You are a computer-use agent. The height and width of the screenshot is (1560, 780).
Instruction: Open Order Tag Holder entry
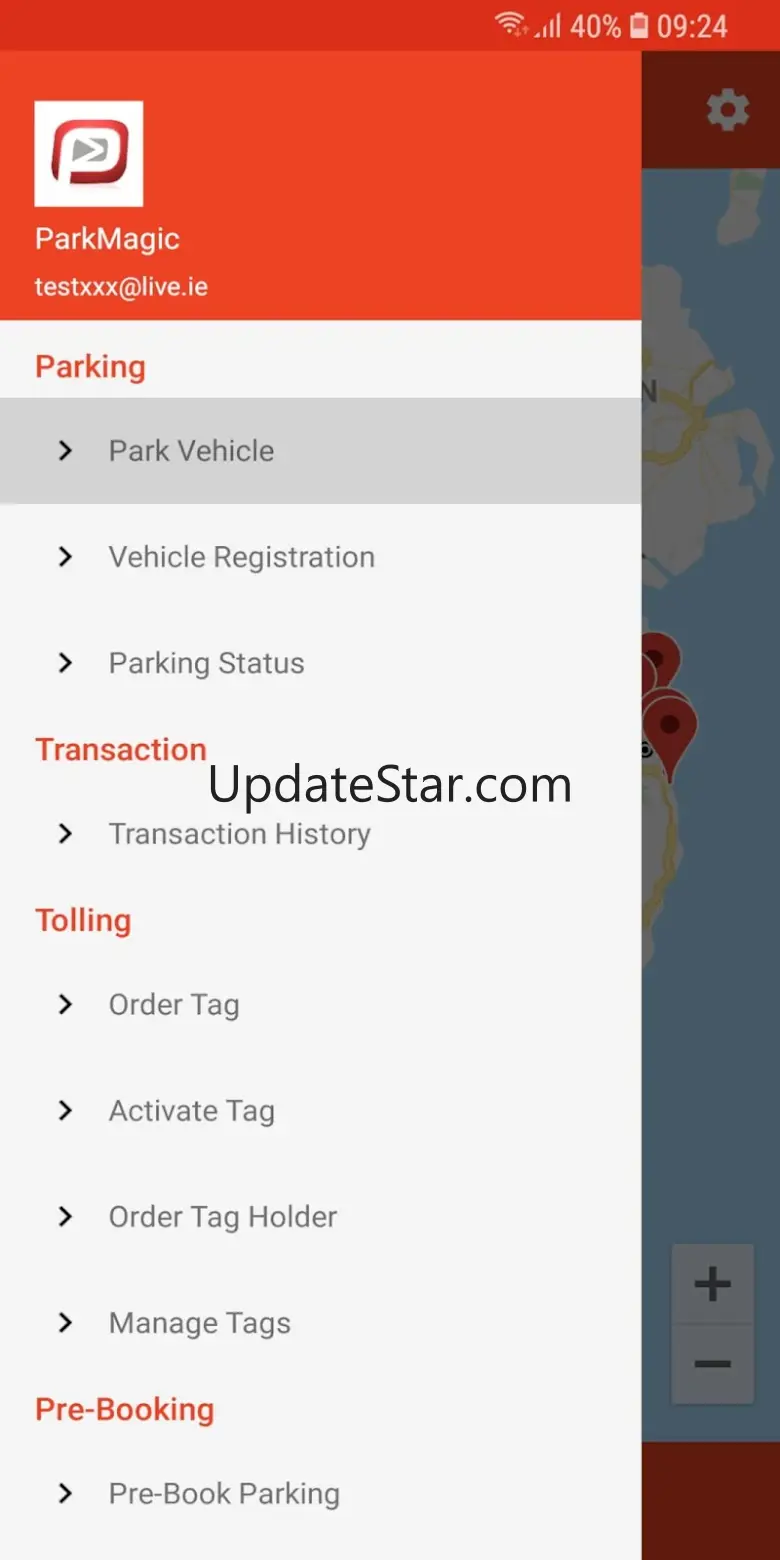(320, 1216)
